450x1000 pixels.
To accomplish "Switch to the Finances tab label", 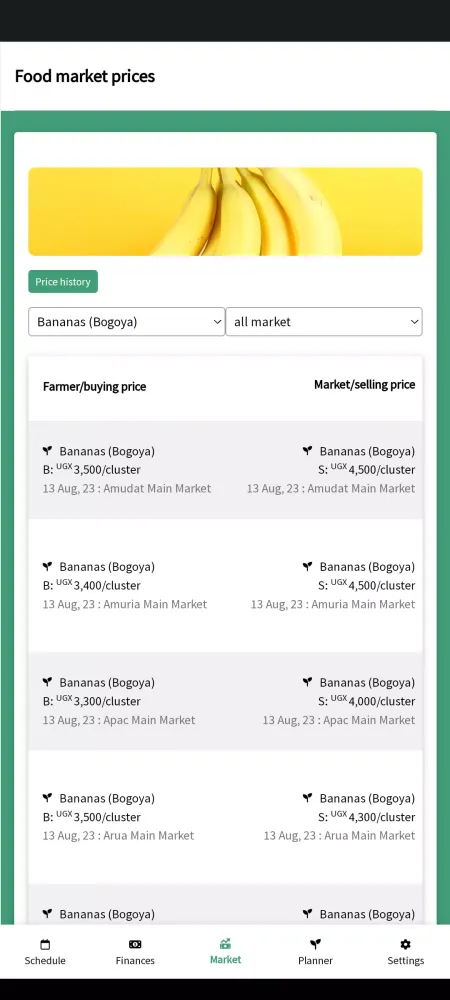I will [x=135, y=960].
